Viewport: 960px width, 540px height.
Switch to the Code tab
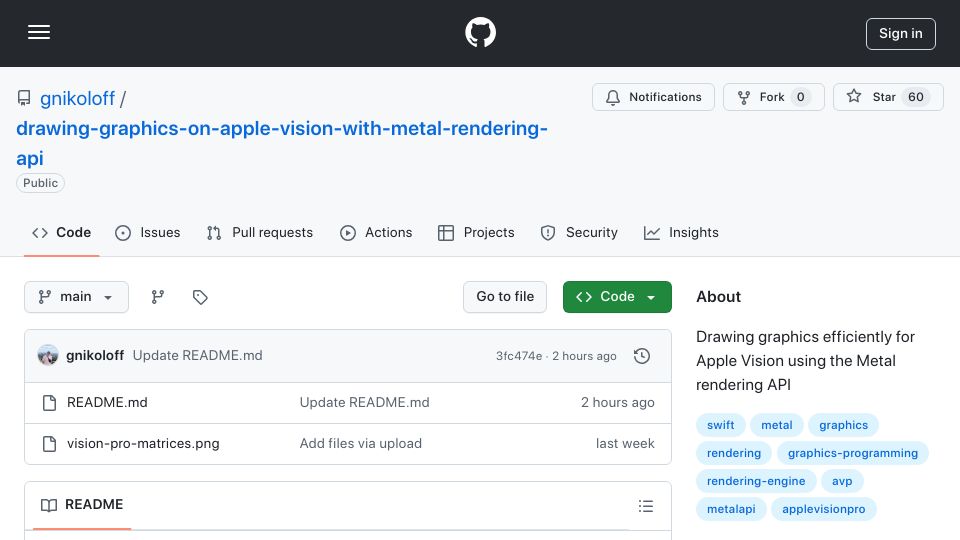(x=61, y=233)
